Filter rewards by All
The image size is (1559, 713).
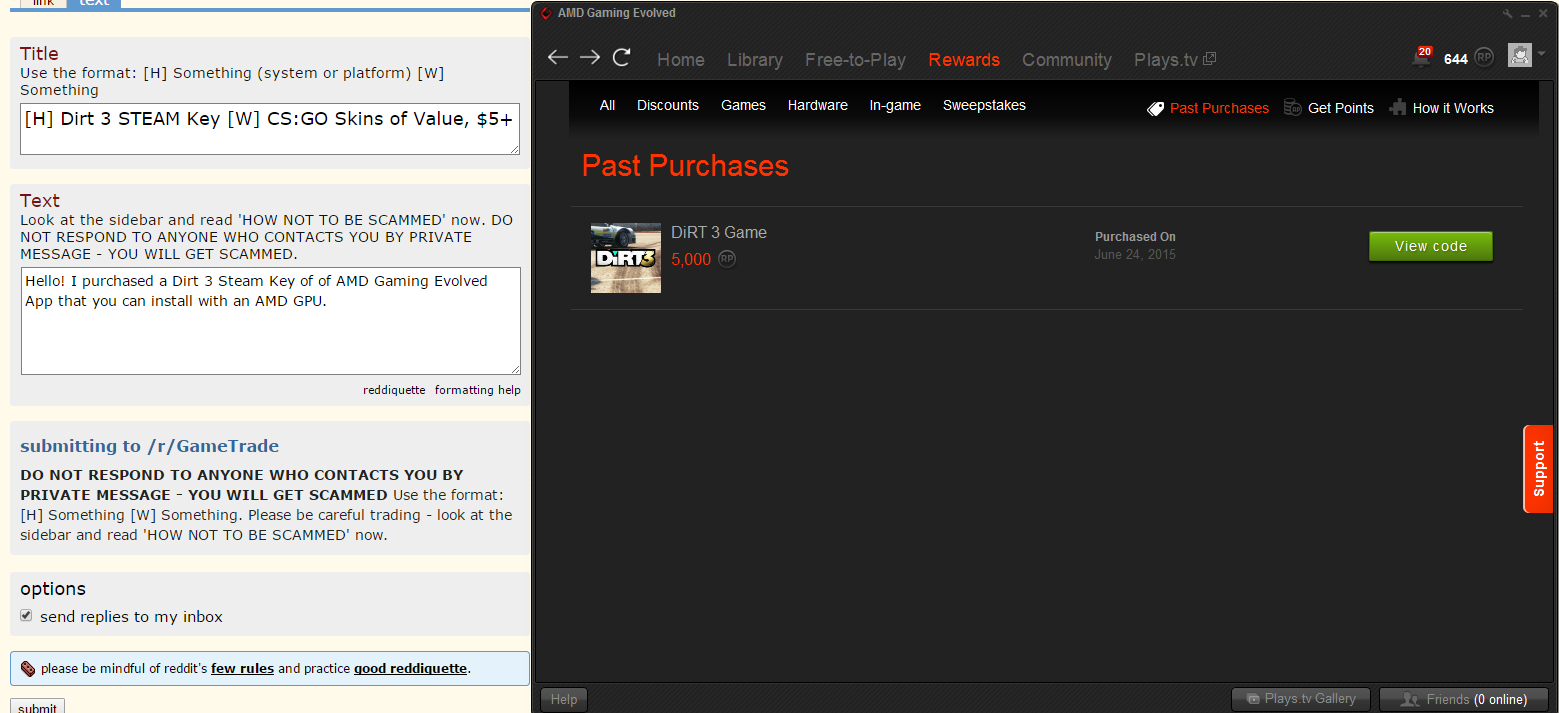coord(607,105)
